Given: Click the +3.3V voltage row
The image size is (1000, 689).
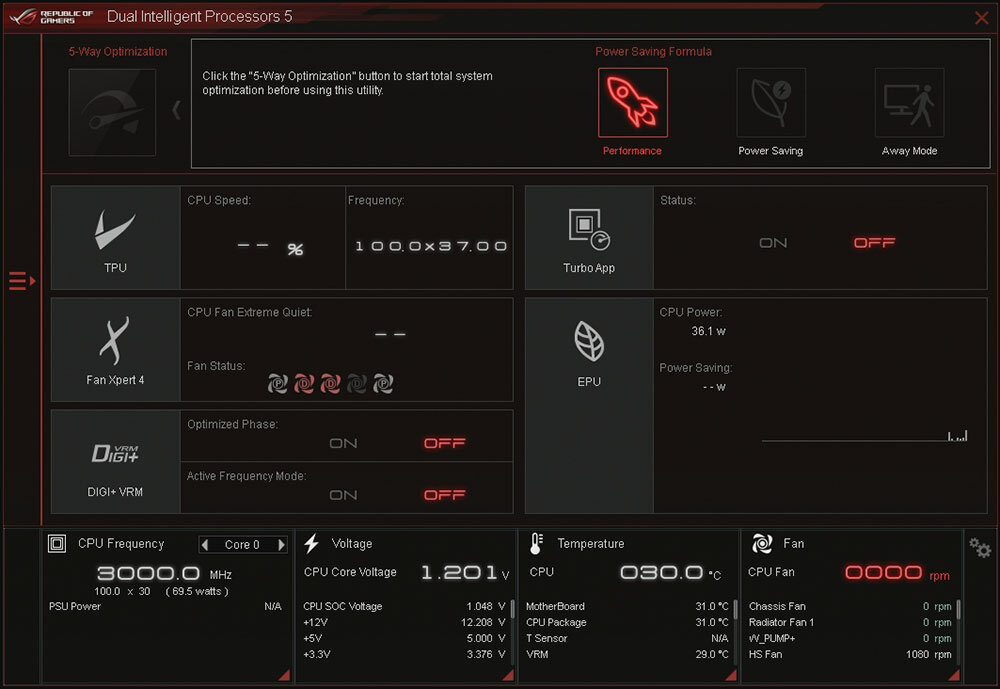Looking at the screenshot, I should pyautogui.click(x=404, y=654).
